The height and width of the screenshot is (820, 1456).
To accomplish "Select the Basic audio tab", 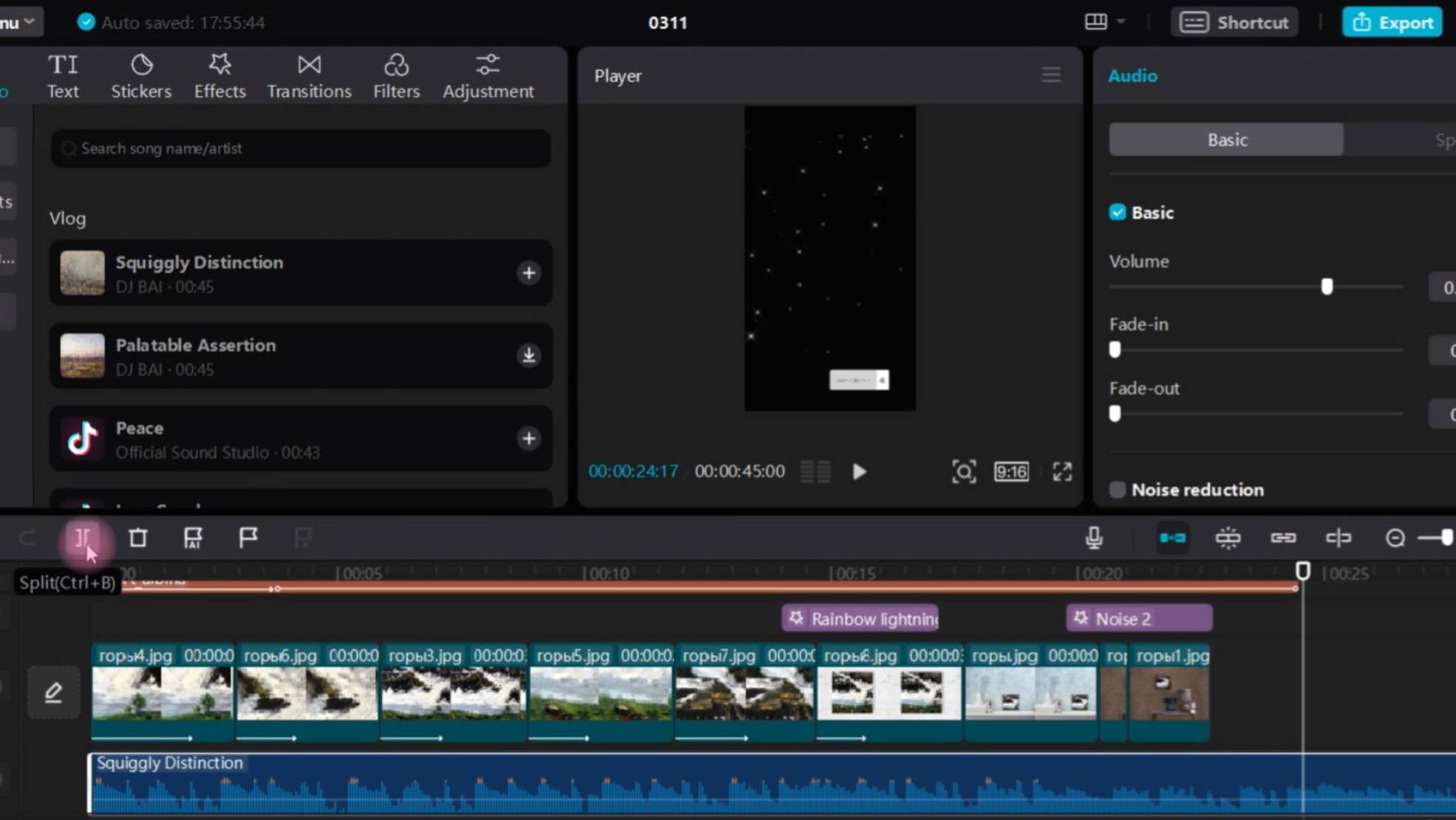I will [x=1226, y=140].
